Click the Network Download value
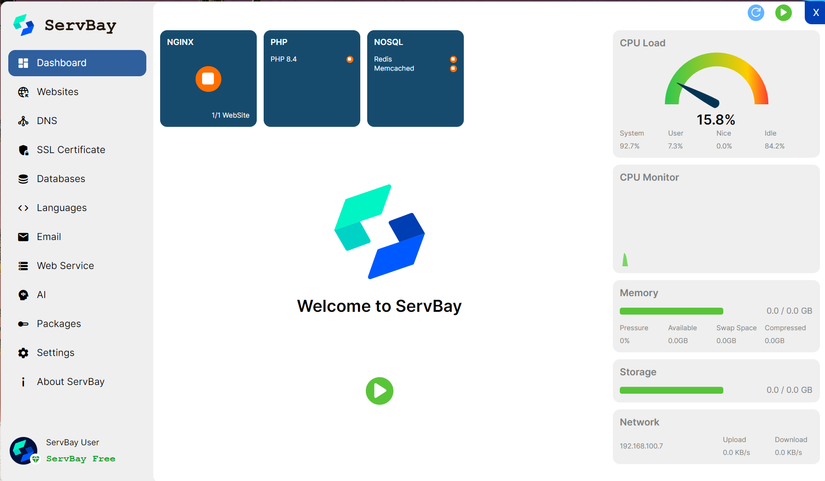This screenshot has width=825, height=481. [788, 453]
